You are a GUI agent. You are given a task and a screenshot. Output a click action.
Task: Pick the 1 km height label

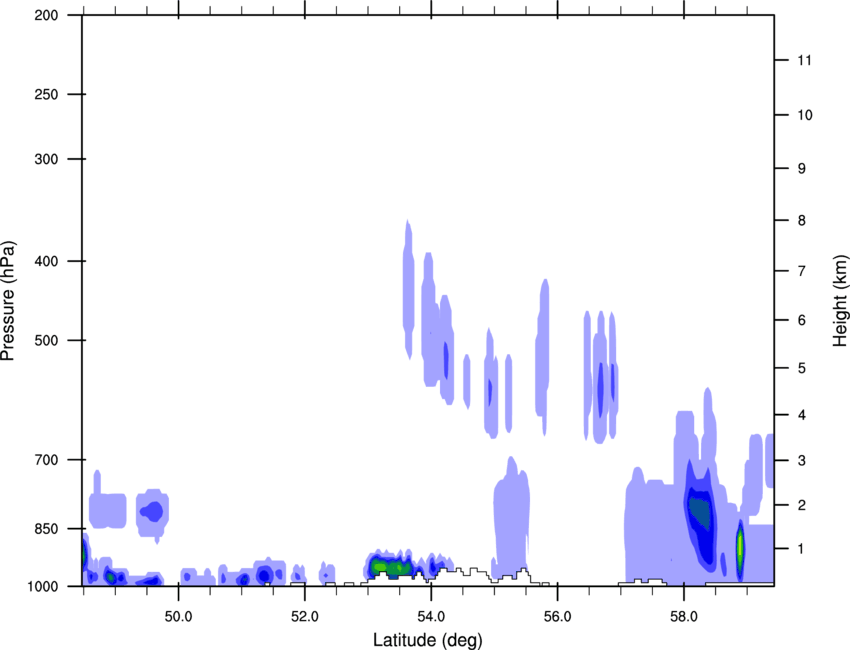click(x=802, y=549)
